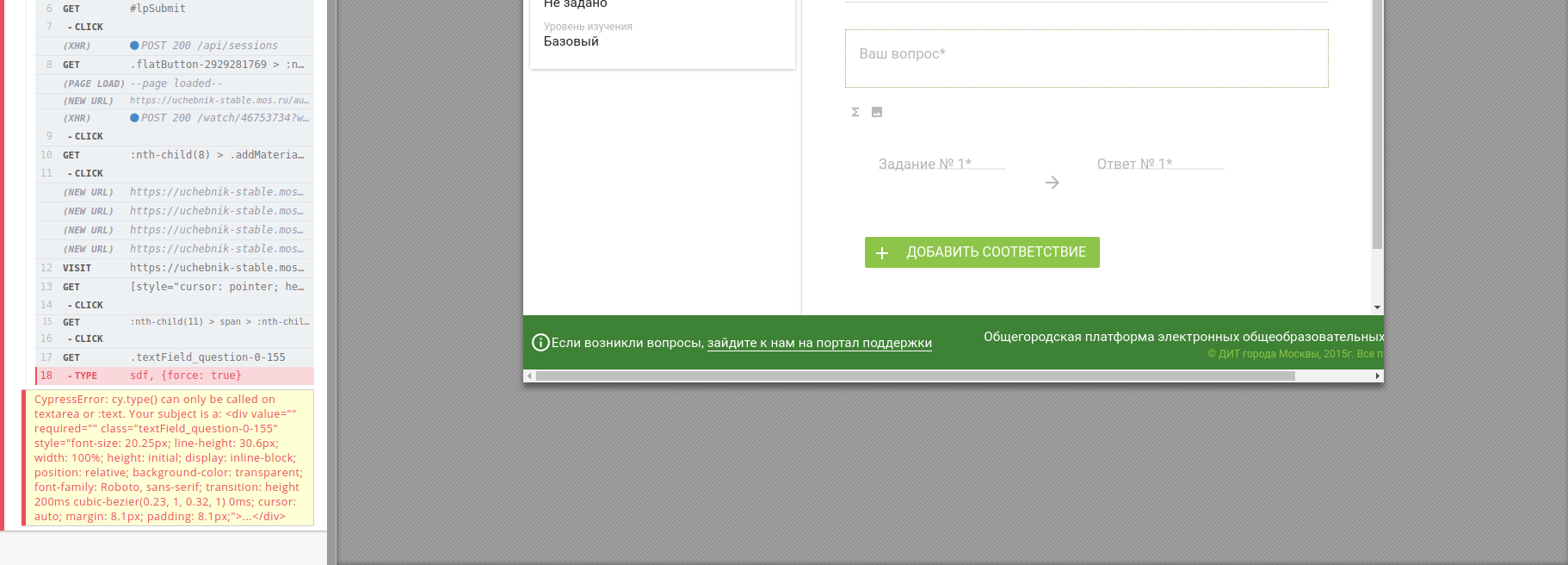This screenshot has height=565, width=1568.
Task: Select the failed TYPE sdf command row
Action: pyautogui.click(x=175, y=376)
